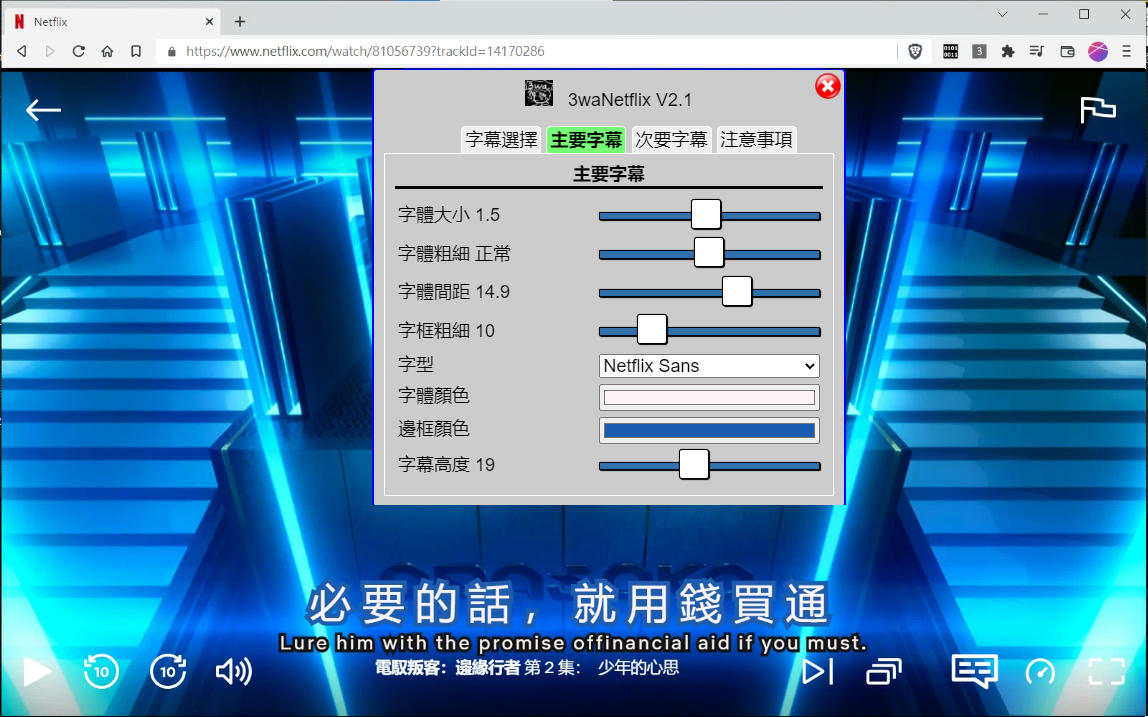Image resolution: width=1148 pixels, height=717 pixels.
Task: Open audio and subtitles menu
Action: [x=974, y=671]
